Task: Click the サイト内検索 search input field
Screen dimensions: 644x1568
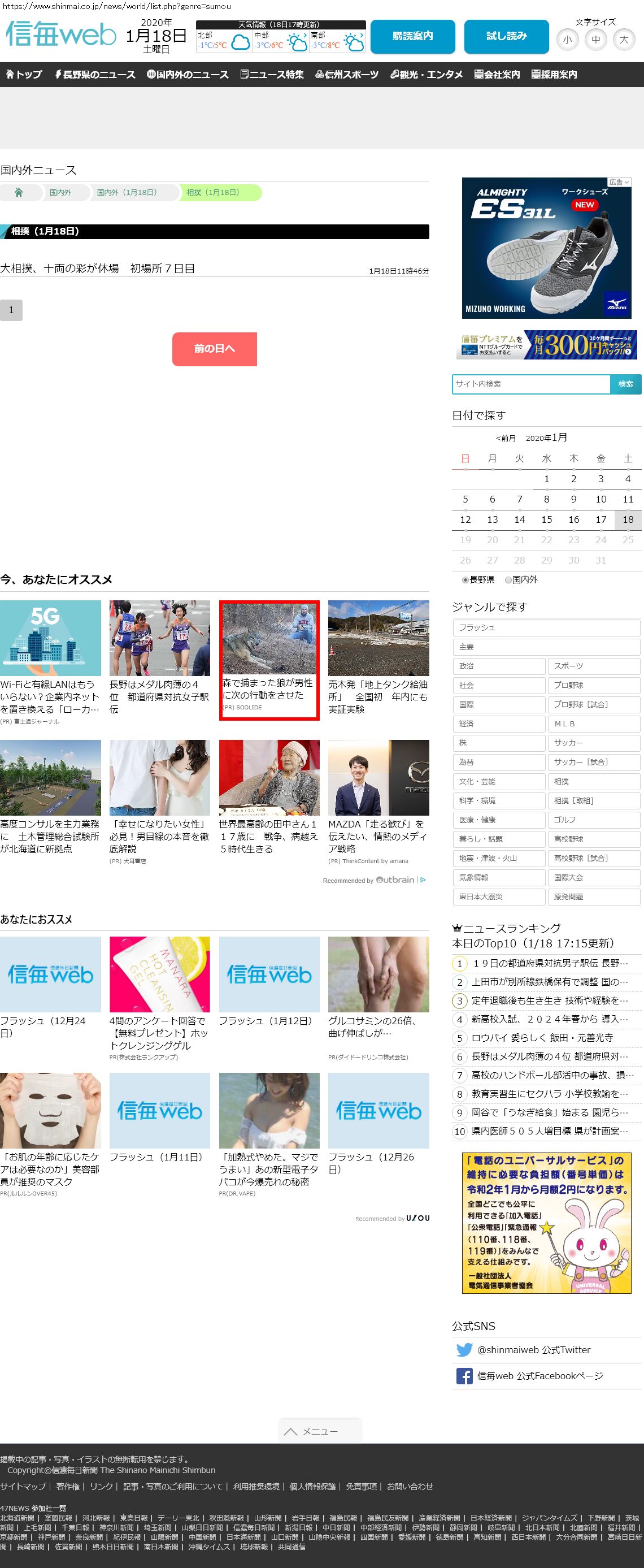Action: pos(531,384)
